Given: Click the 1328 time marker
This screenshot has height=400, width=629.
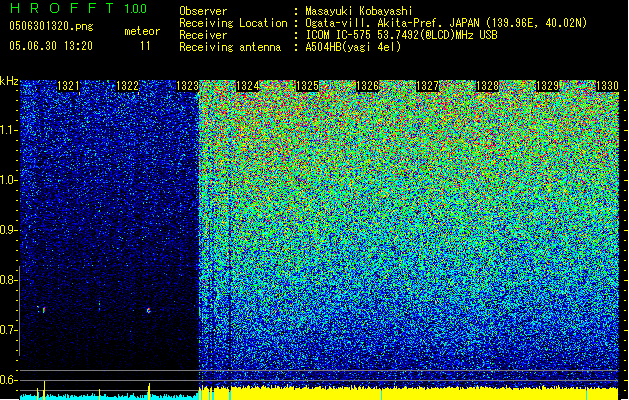Looking at the screenshot, I should point(487,86).
